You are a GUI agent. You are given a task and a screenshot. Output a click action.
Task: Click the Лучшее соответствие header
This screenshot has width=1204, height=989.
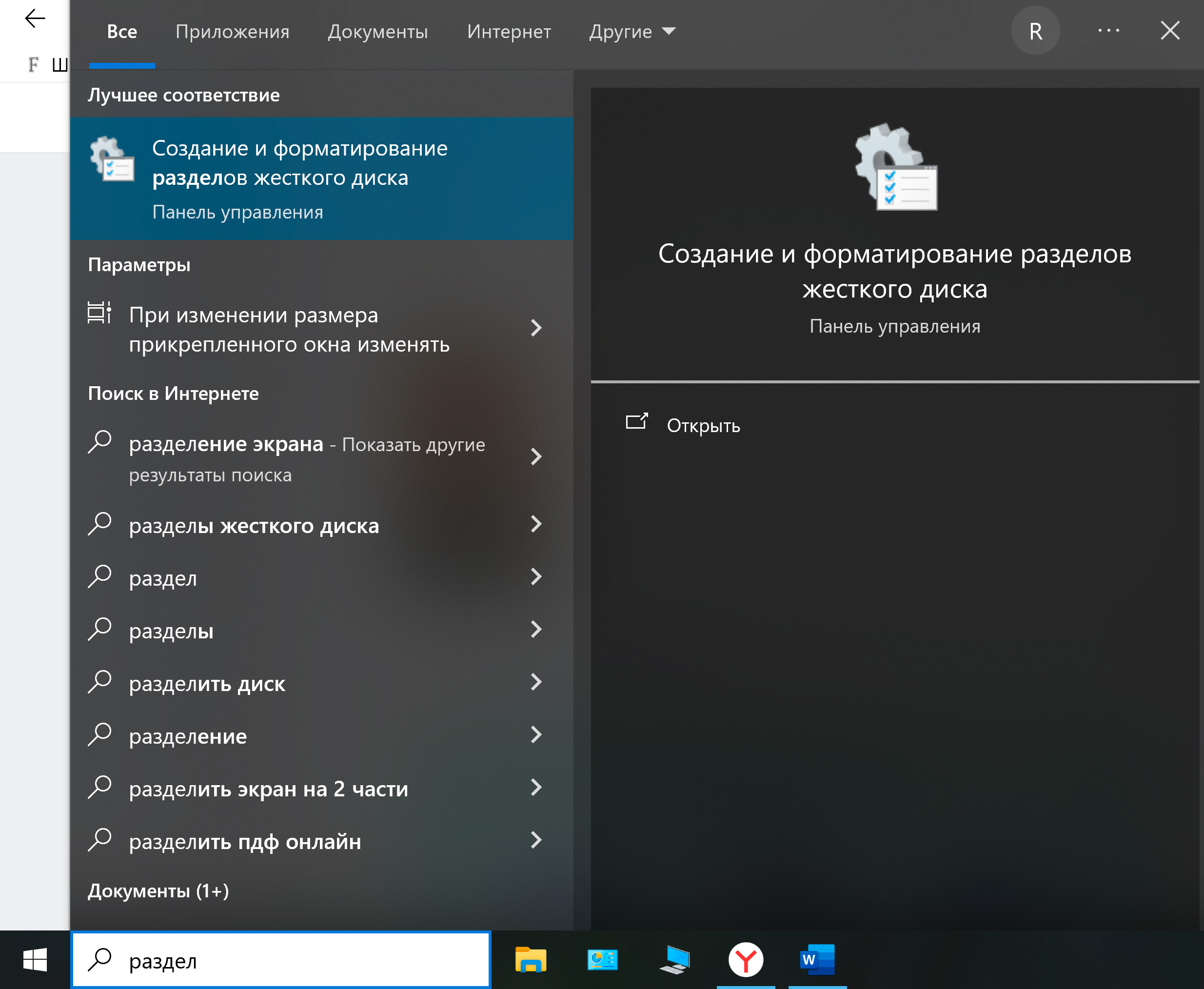pyautogui.click(x=183, y=95)
